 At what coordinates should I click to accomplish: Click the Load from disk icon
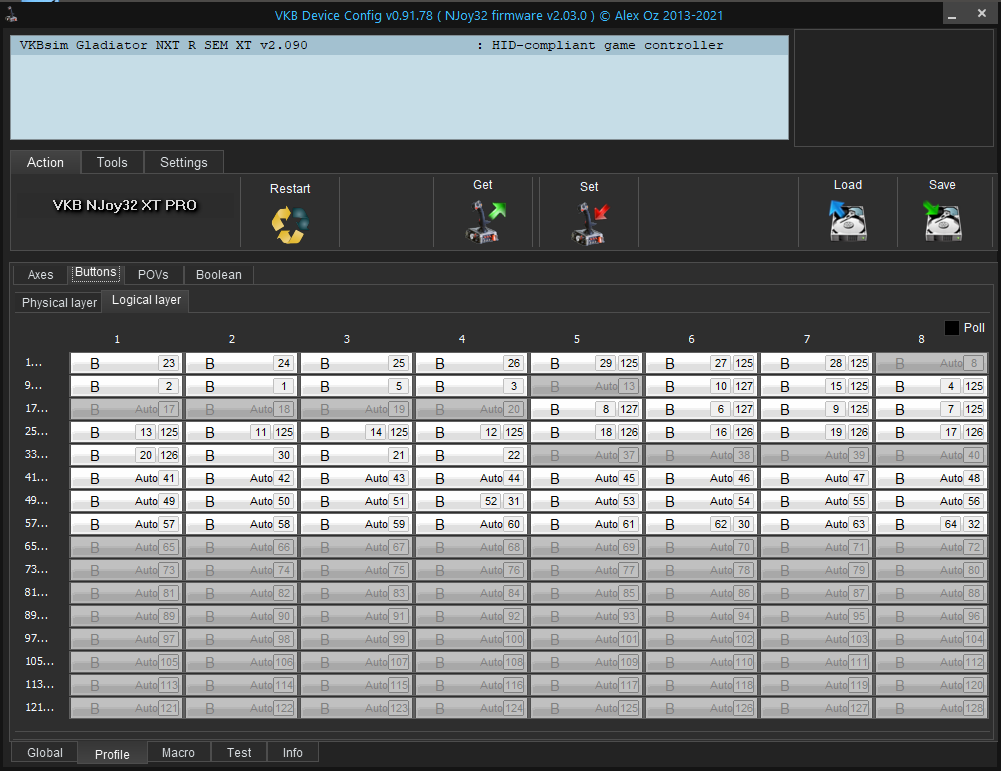pos(847,221)
